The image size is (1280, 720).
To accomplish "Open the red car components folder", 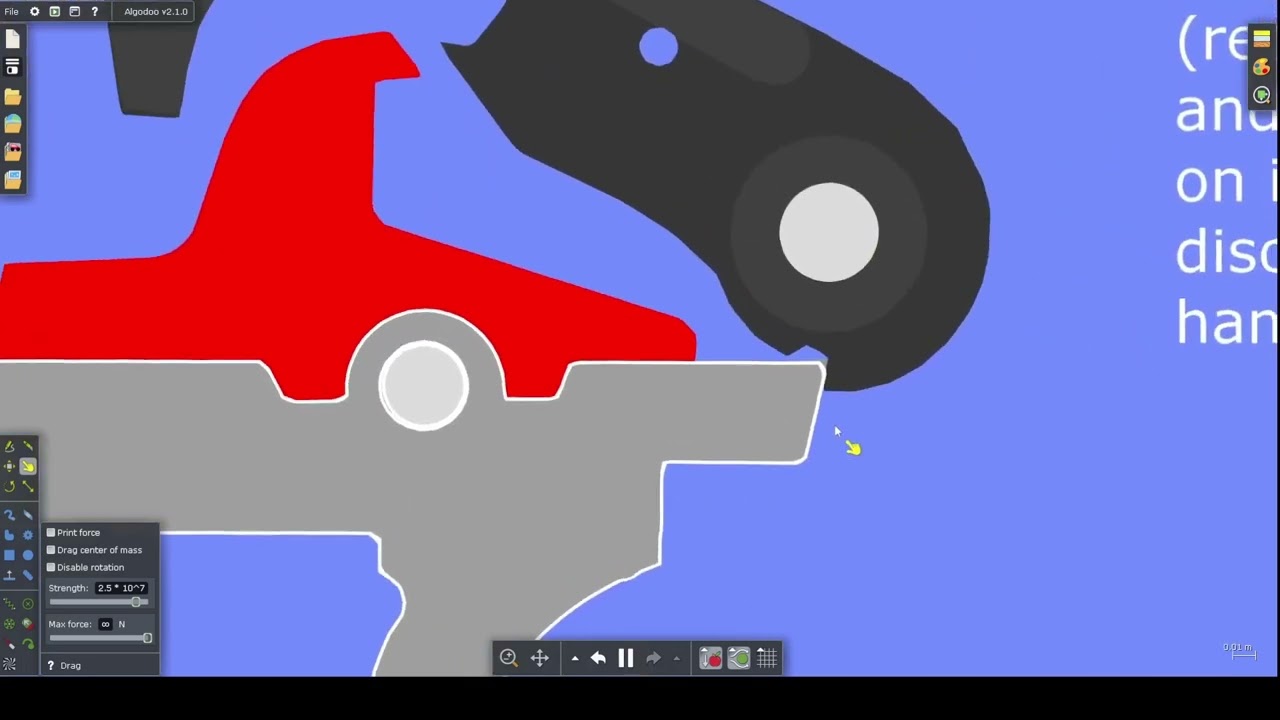I will point(12,152).
